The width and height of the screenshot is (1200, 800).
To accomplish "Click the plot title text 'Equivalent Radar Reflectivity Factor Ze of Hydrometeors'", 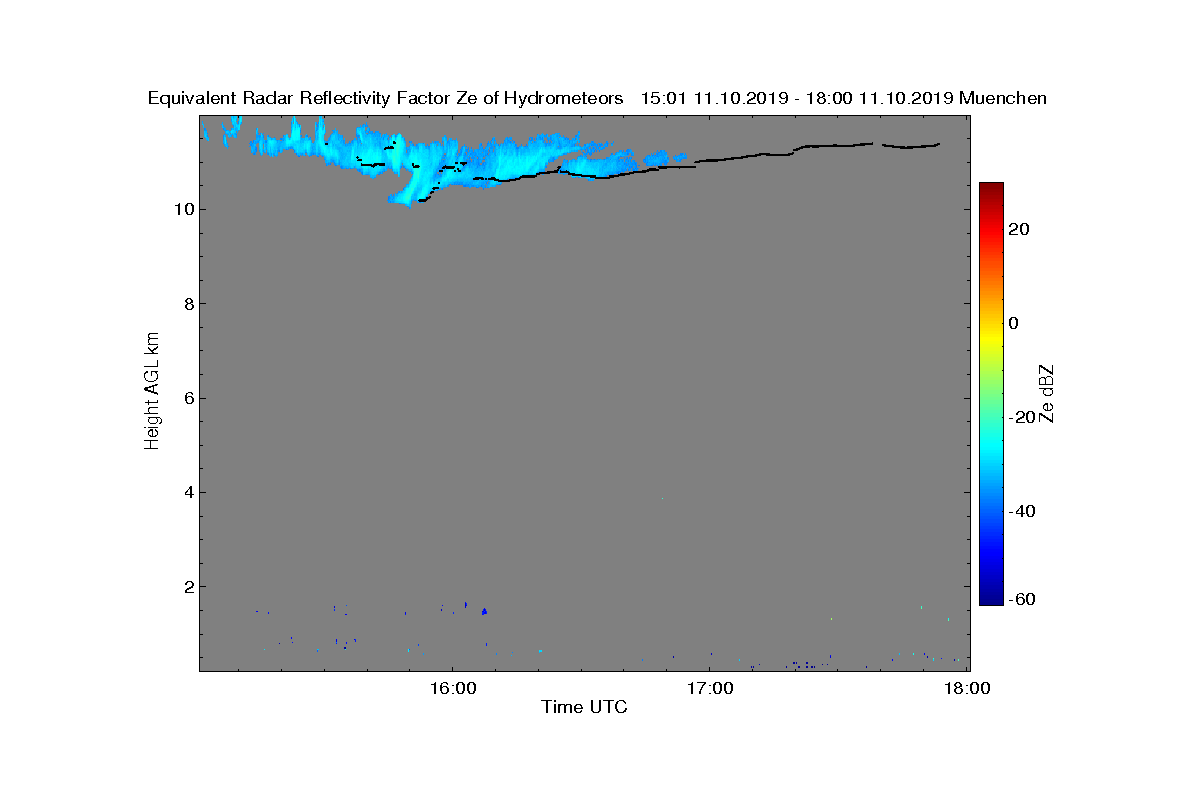I will [385, 99].
